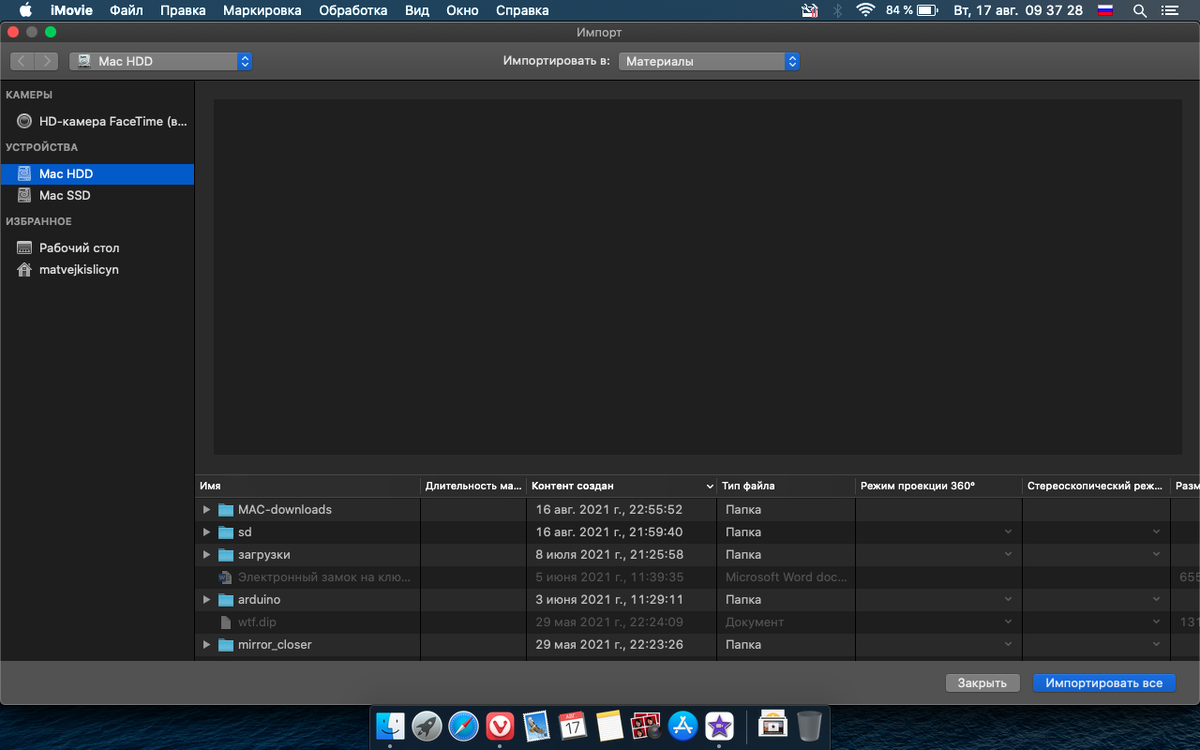1200x750 pixels.
Task: Open the Mail stamp icon in Dock
Action: (537, 725)
